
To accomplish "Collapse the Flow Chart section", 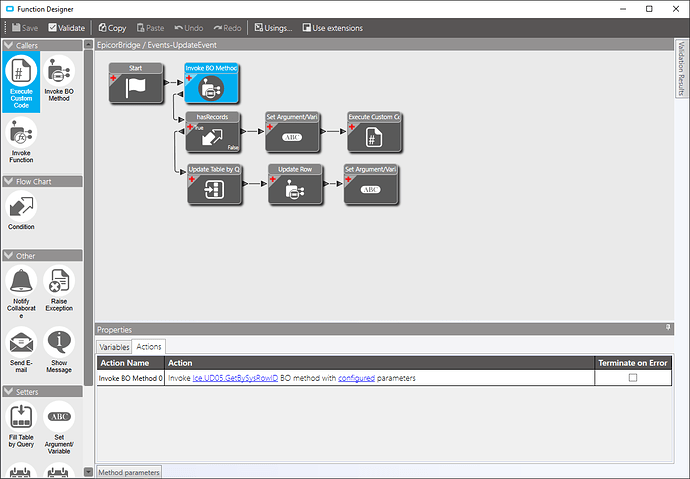I will click(x=8, y=181).
